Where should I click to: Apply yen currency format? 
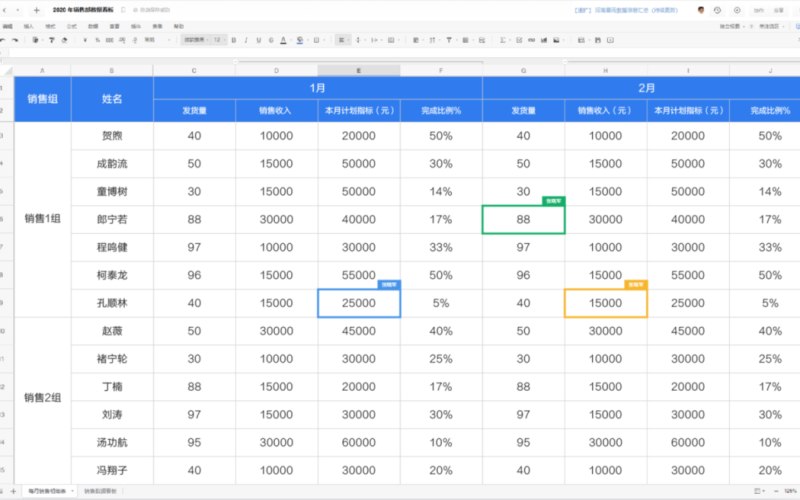tap(85, 40)
